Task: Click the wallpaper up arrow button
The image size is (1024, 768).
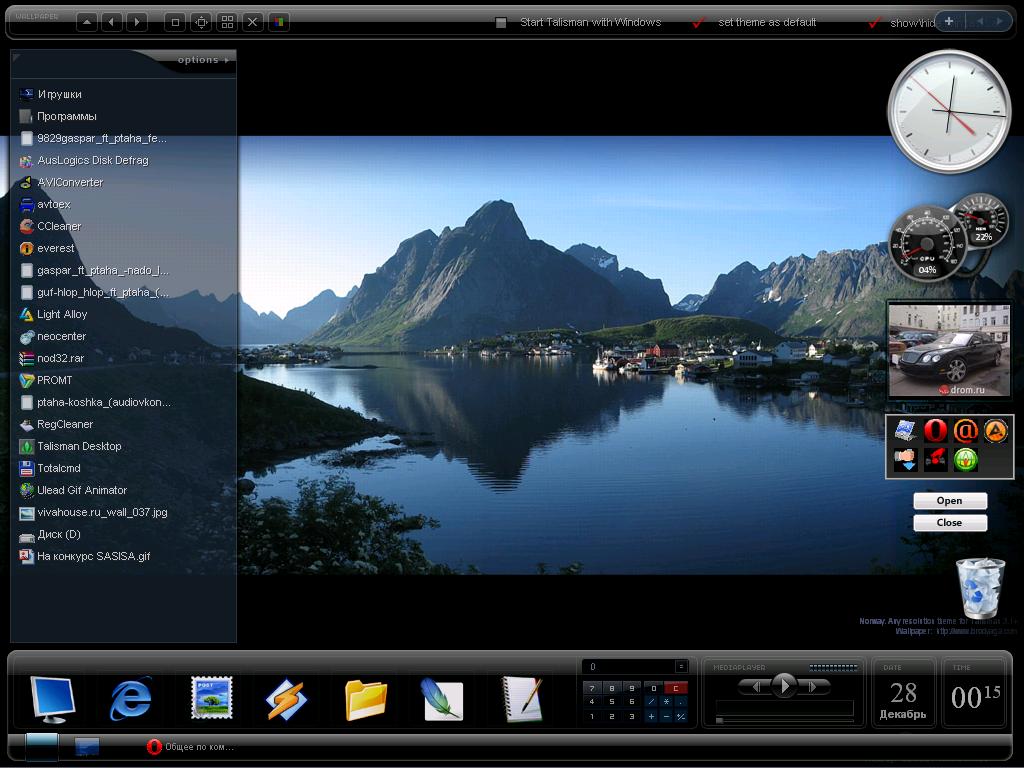Action: coord(87,22)
